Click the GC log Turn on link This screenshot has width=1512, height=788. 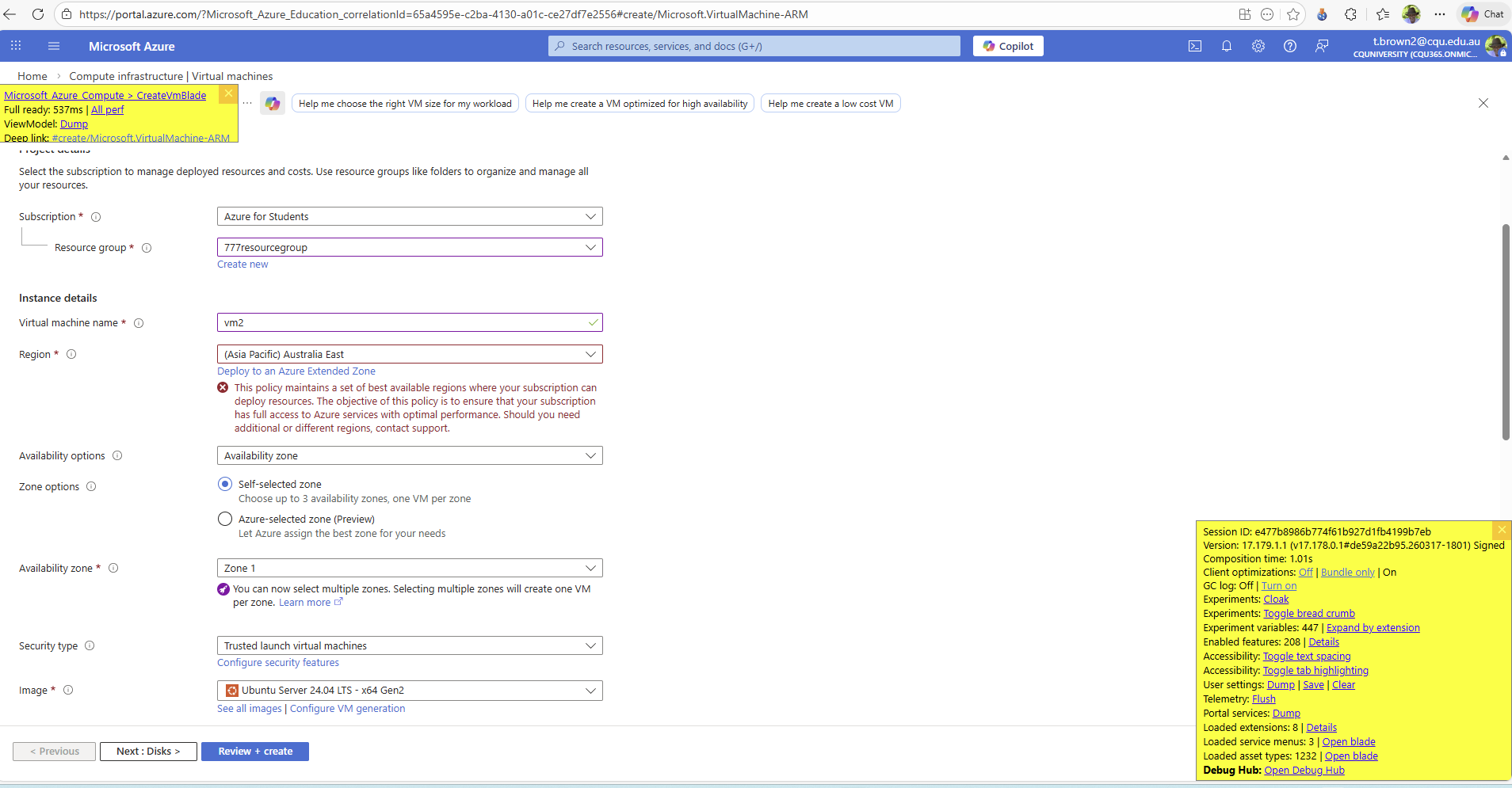click(1279, 586)
